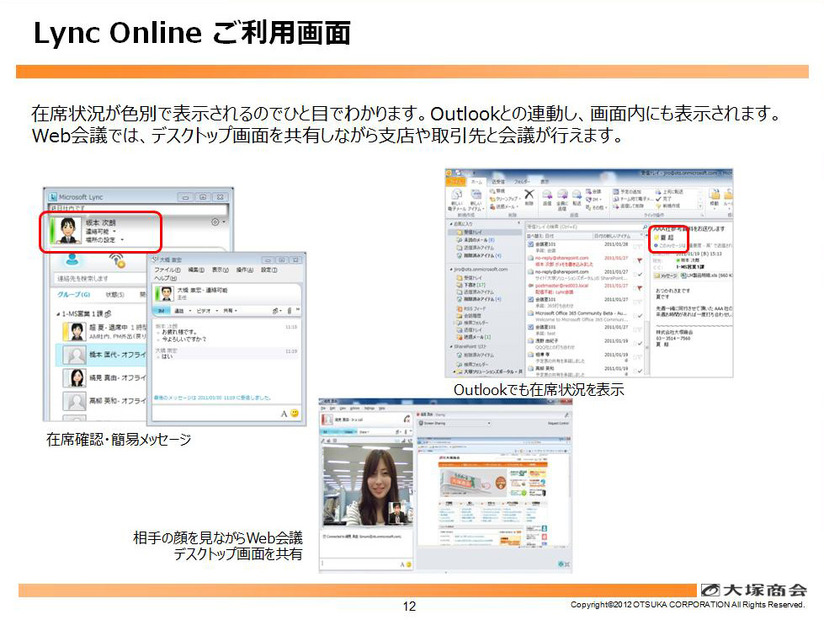Click the メッセージ button in Outlook reading pane
This screenshot has width=824, height=620.
click(665, 275)
